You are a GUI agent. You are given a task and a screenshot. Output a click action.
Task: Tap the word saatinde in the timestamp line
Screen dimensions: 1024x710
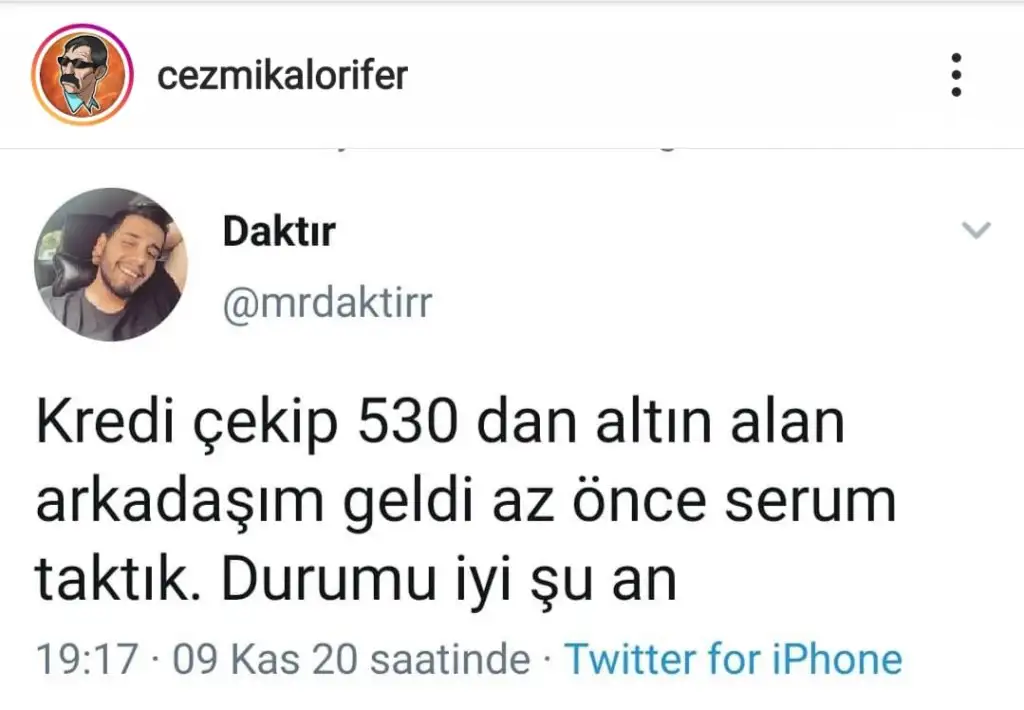click(451, 658)
